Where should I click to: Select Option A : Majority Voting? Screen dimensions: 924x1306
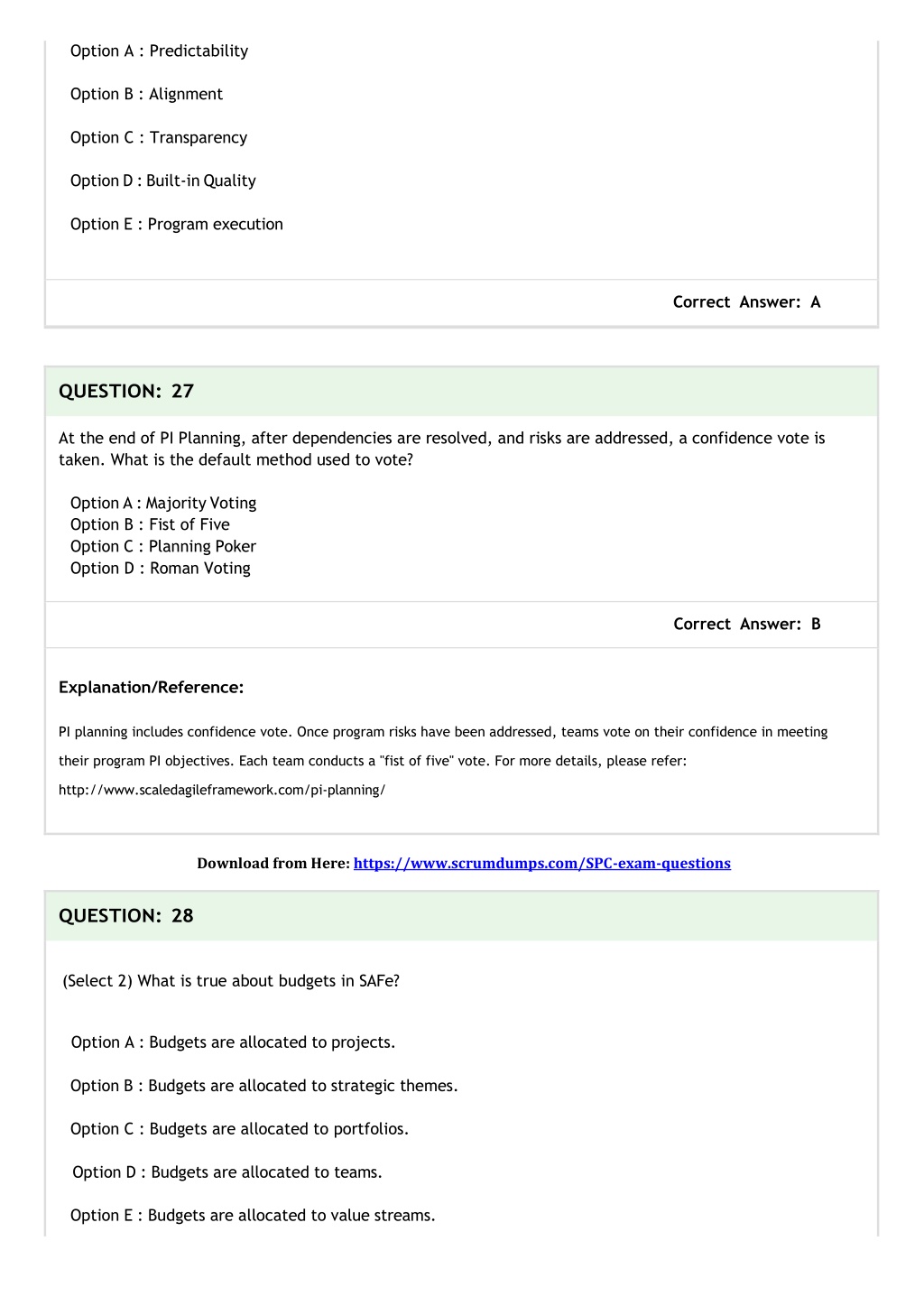pyautogui.click(x=163, y=504)
